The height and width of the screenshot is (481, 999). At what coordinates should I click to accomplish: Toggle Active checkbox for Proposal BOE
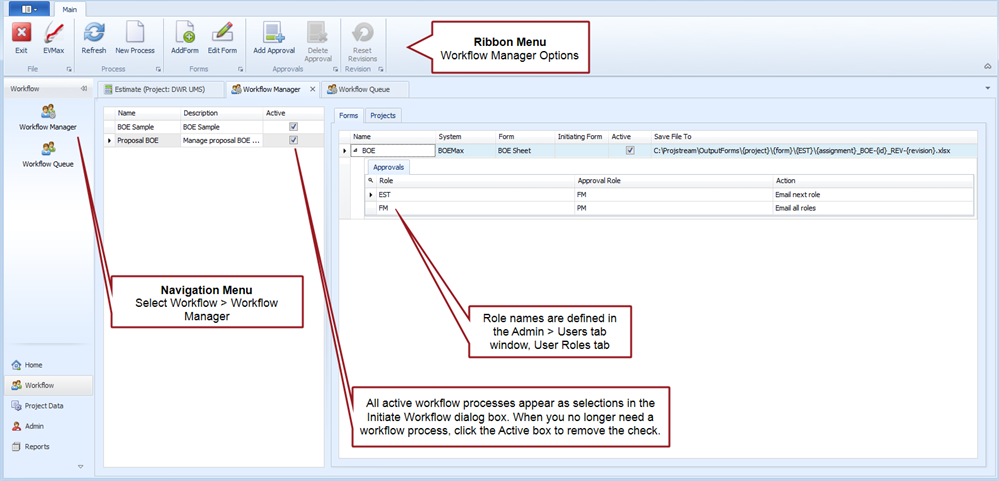point(293,141)
